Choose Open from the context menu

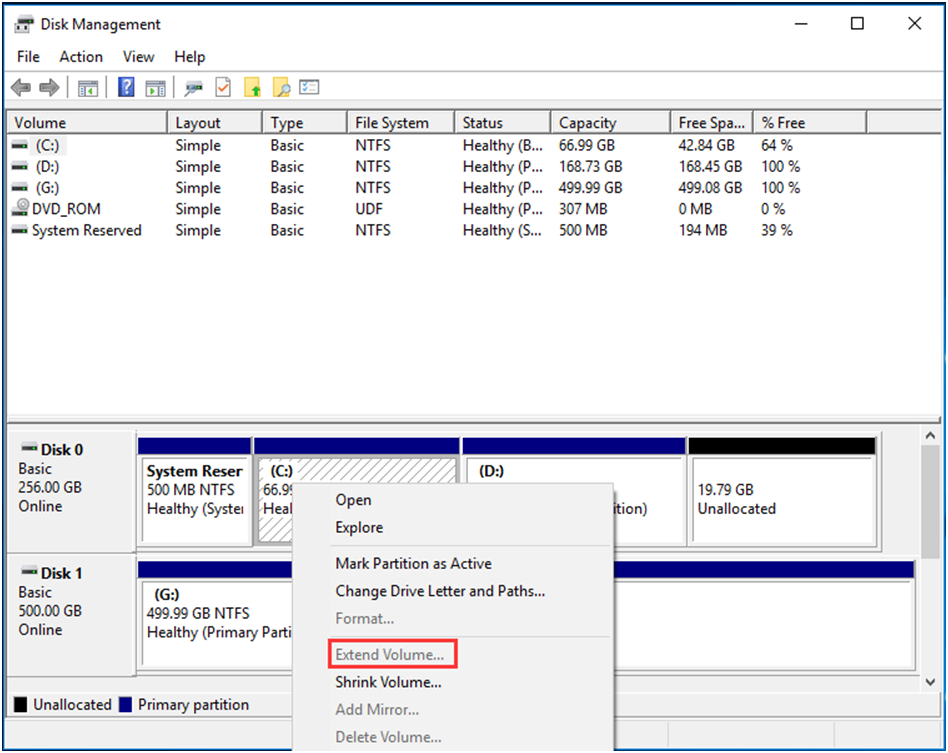click(x=453, y=500)
